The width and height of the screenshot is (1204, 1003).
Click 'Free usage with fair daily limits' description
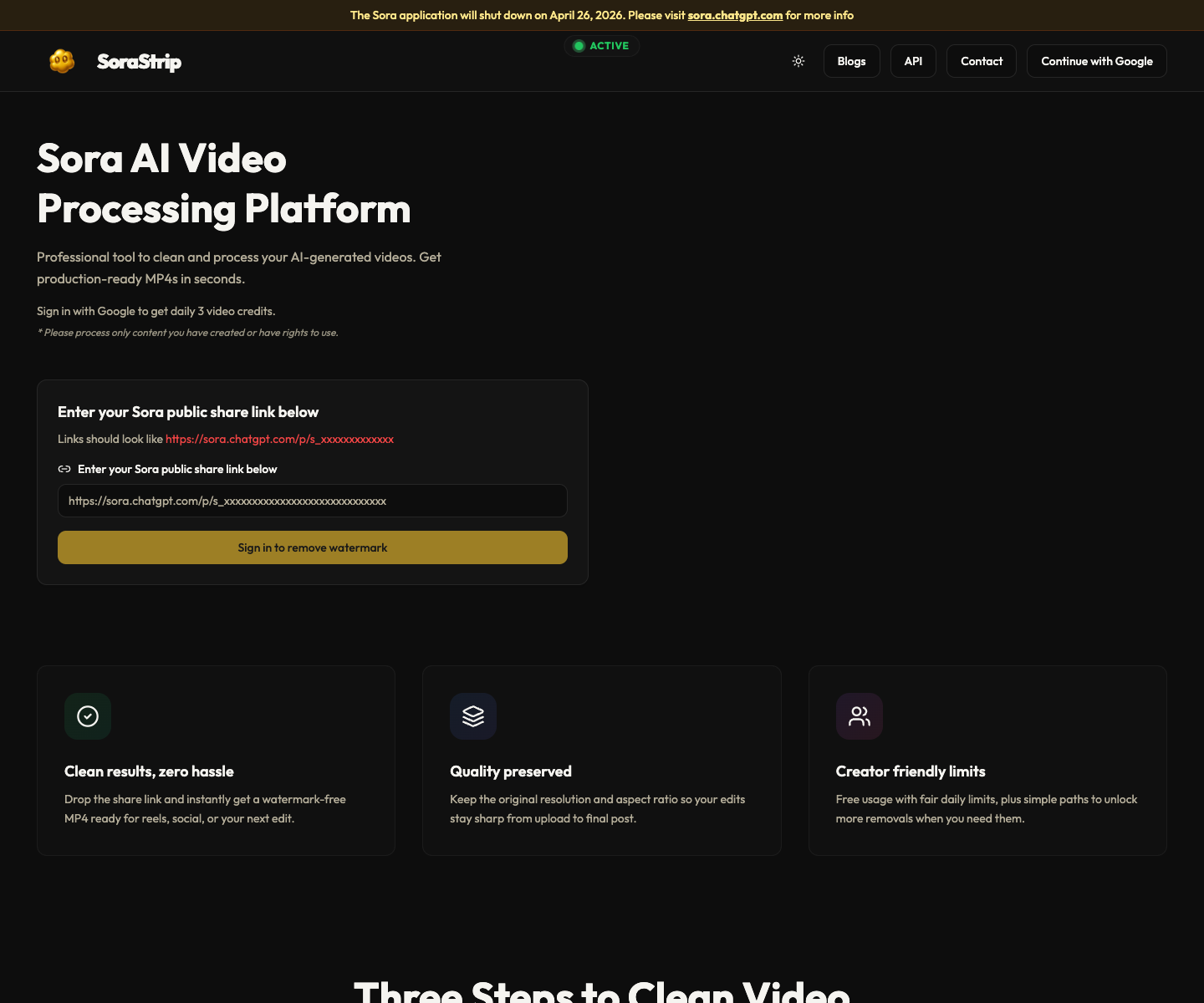tap(987, 809)
